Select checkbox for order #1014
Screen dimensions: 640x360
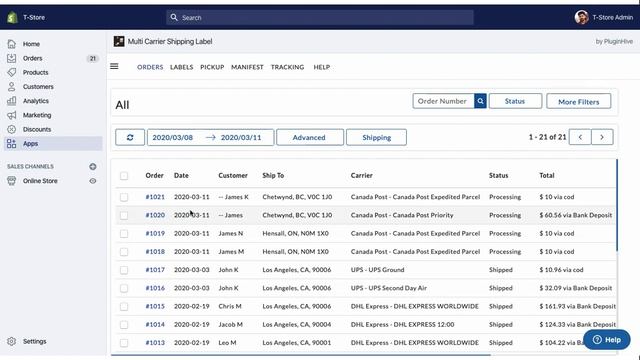point(124,324)
